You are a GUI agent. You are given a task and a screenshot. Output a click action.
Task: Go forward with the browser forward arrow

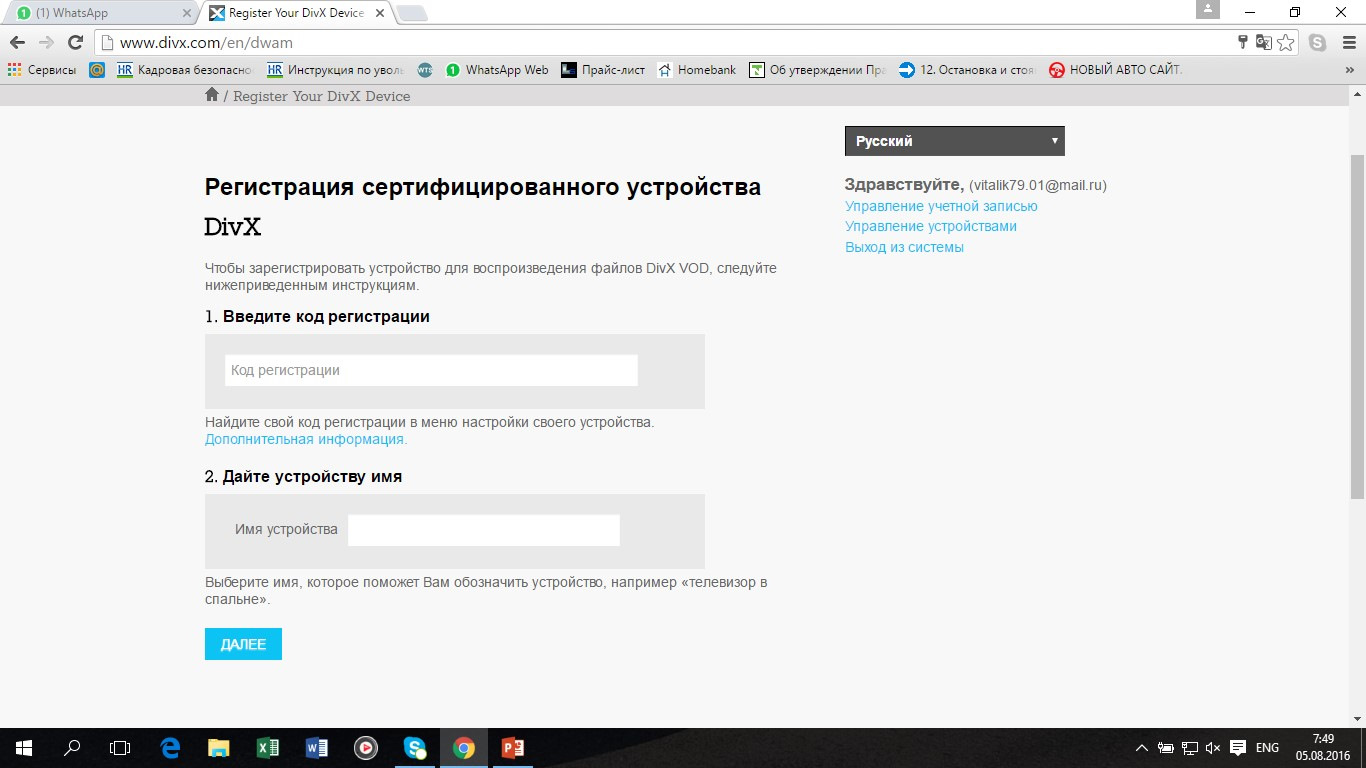pyautogui.click(x=46, y=42)
